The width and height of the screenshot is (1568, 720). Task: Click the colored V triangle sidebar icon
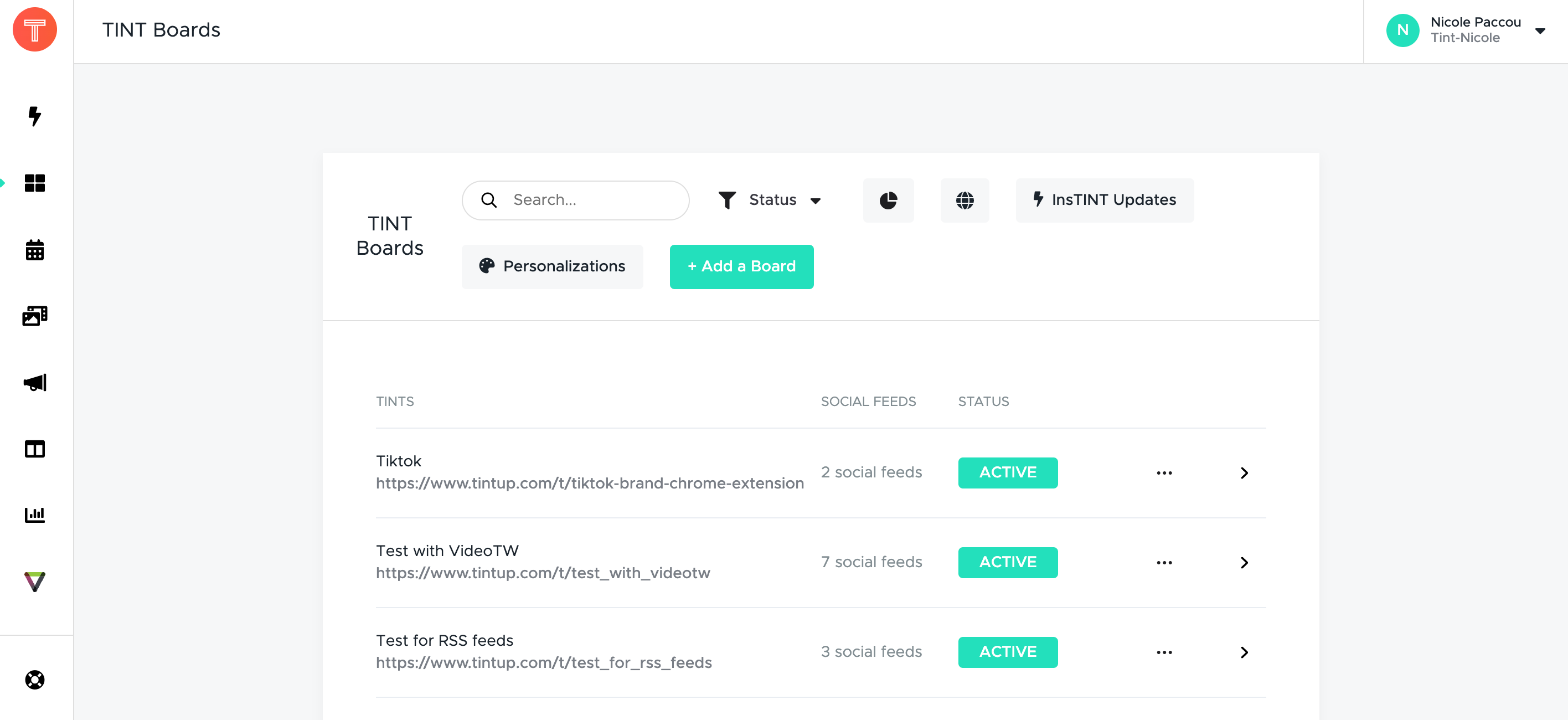35,582
